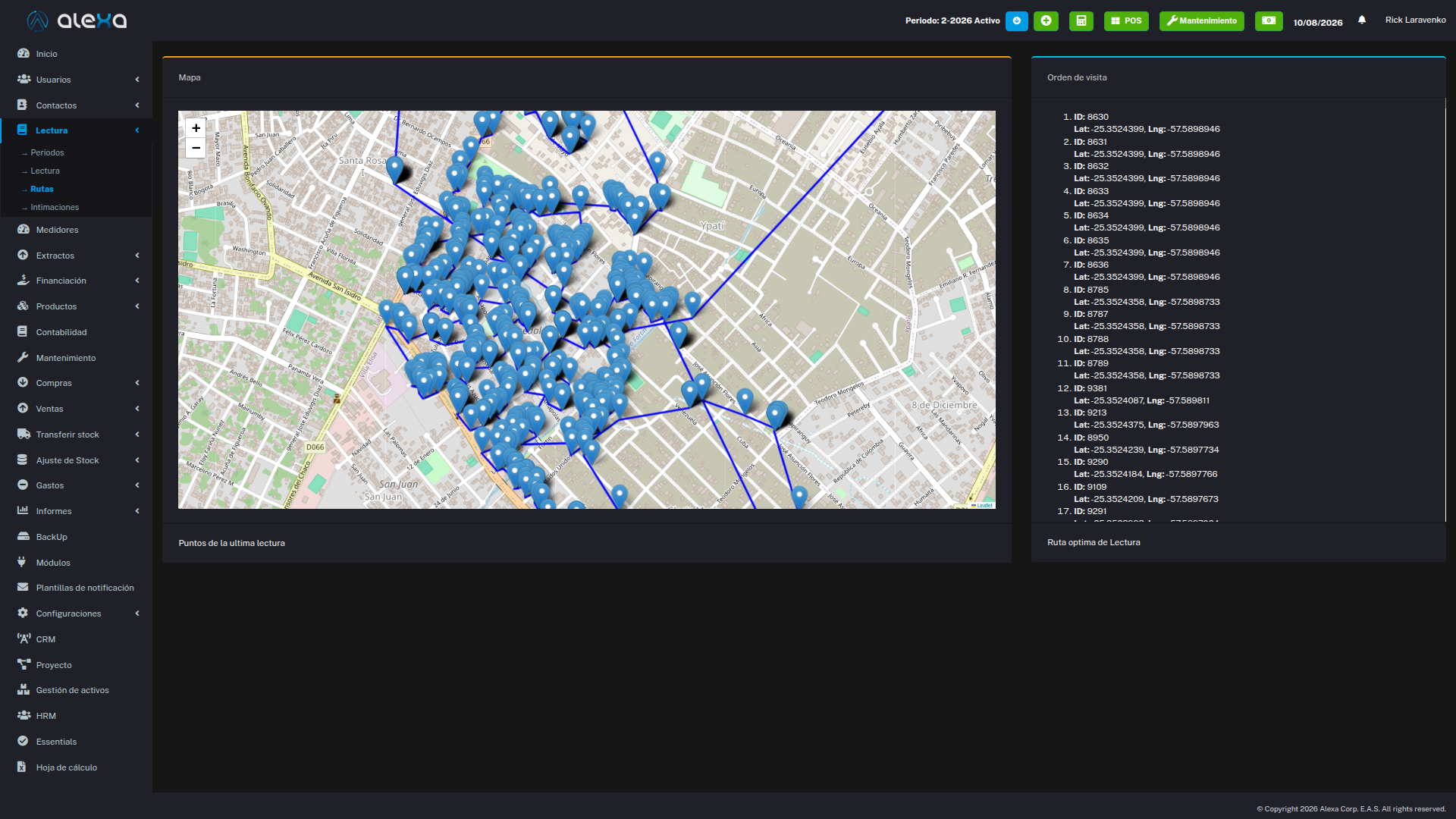Expand the Productos menu chevron

(137, 306)
